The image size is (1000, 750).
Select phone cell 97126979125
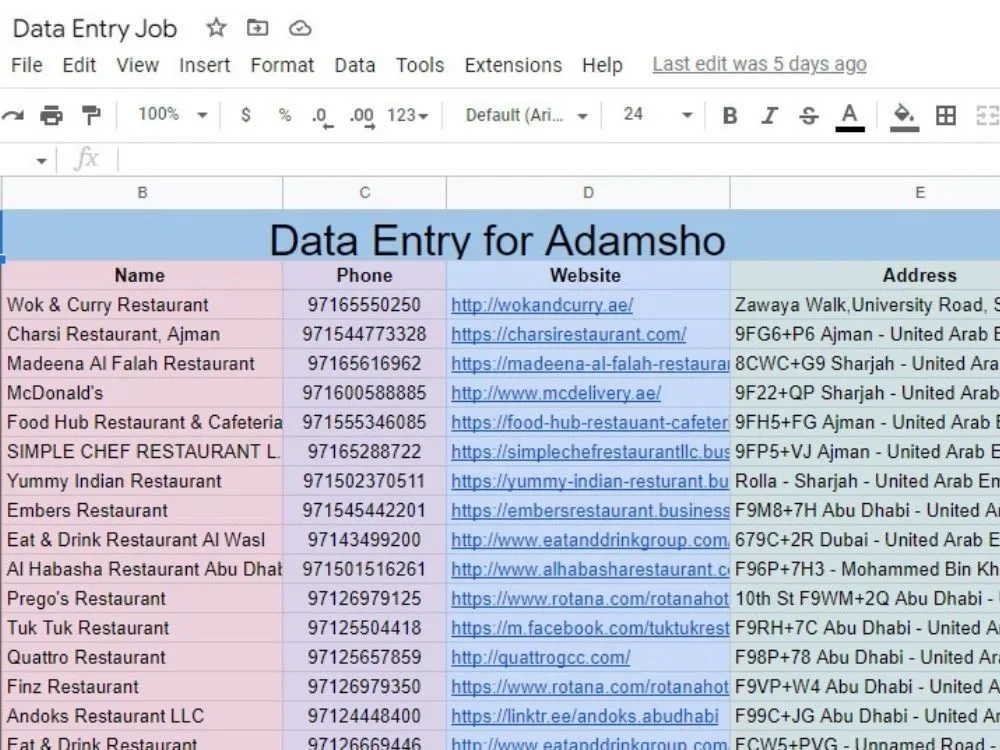[x=364, y=598]
